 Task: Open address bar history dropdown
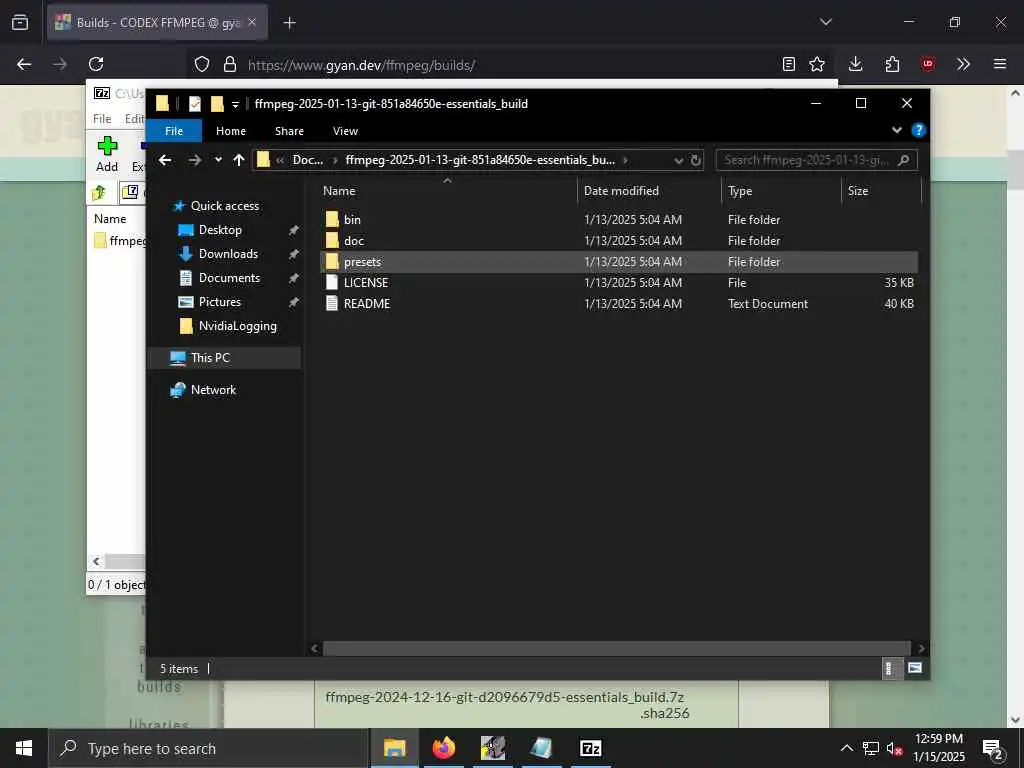679,160
